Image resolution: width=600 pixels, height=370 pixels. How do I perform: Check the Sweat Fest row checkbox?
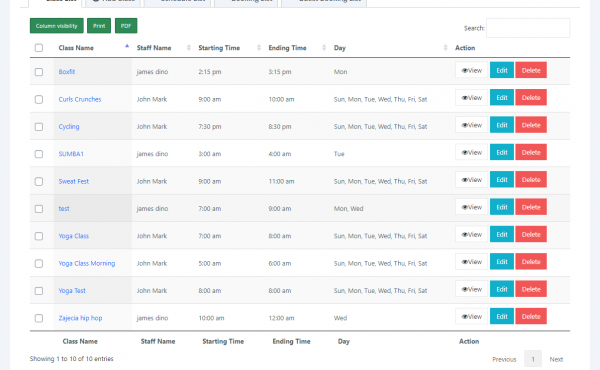tap(39, 181)
